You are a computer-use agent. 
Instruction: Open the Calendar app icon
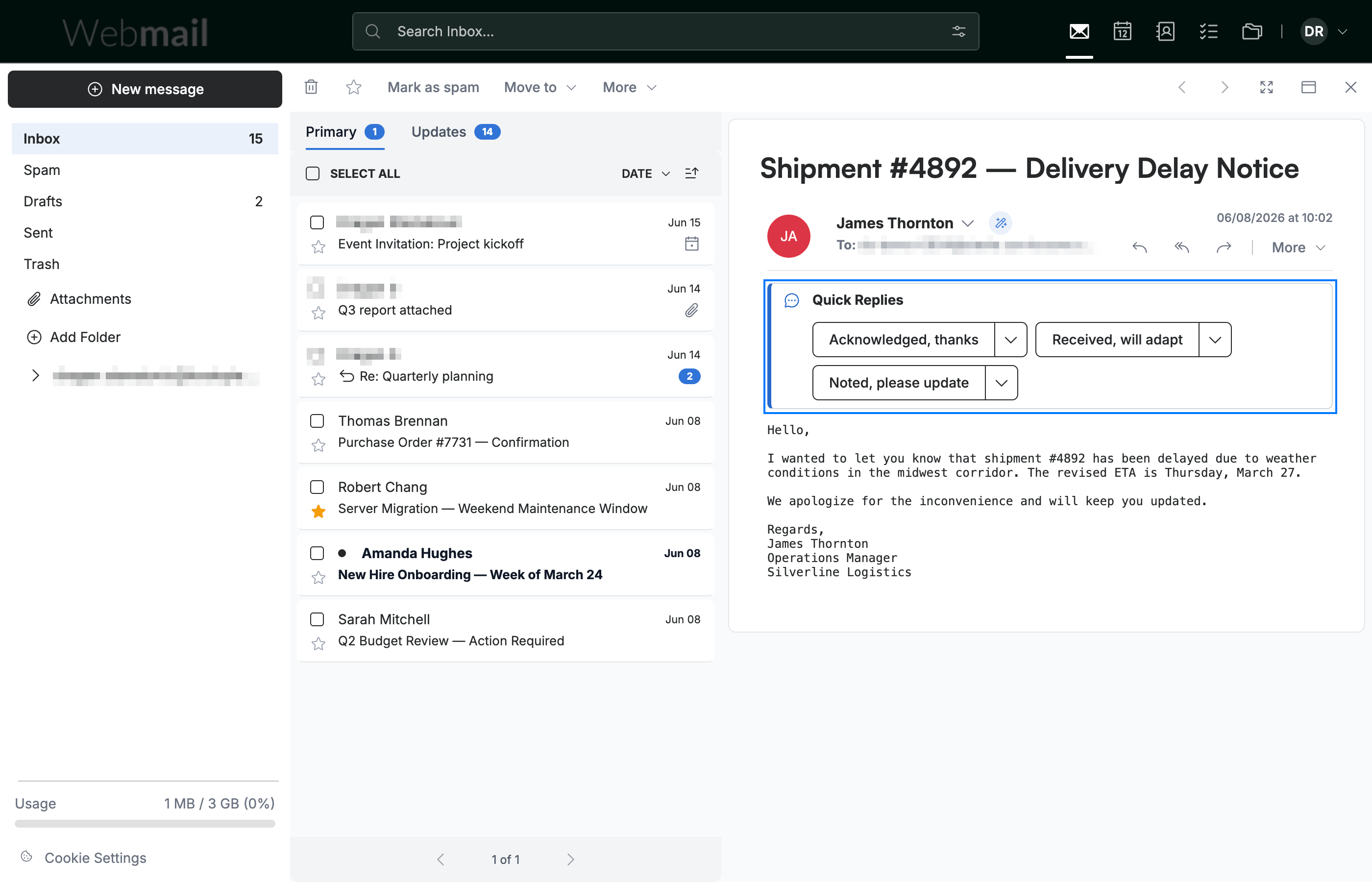pyautogui.click(x=1122, y=31)
